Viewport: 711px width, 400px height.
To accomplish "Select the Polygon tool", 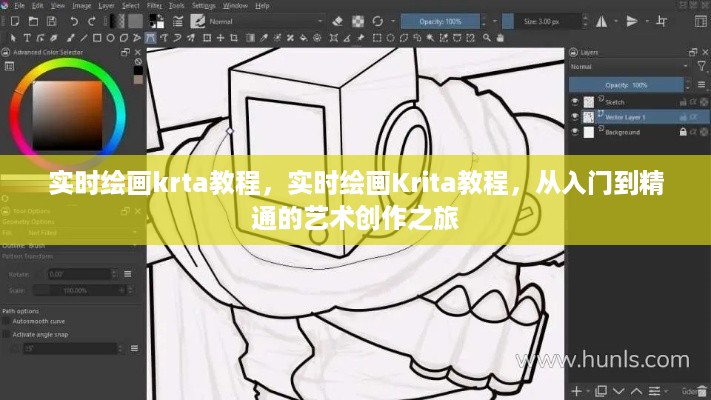I will [123, 38].
